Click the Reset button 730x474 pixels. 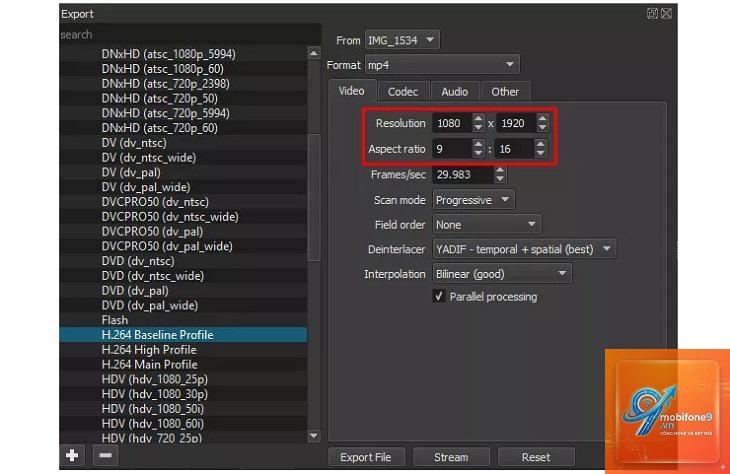(x=536, y=457)
